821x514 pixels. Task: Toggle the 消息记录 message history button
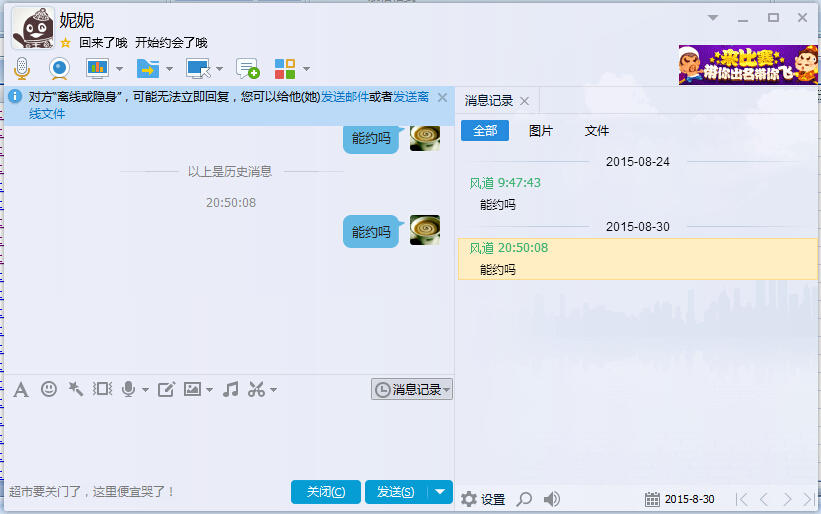click(x=411, y=389)
